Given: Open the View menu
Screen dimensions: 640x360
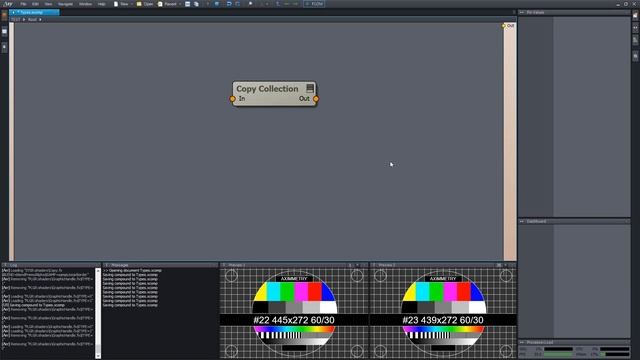Looking at the screenshot, I should pos(48,4).
